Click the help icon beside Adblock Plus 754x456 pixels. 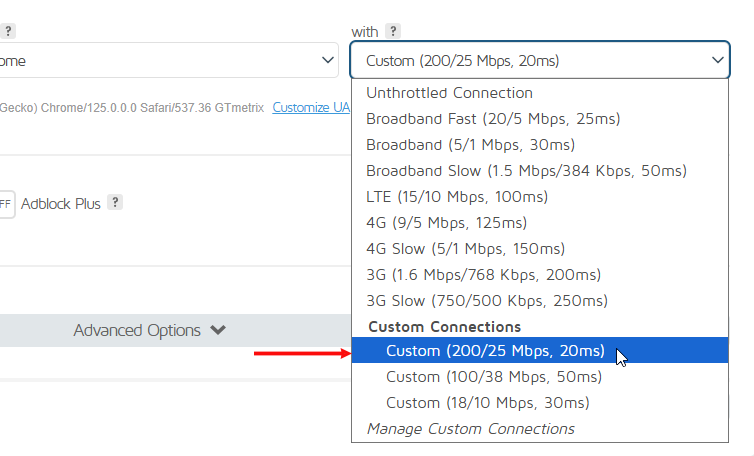point(115,203)
